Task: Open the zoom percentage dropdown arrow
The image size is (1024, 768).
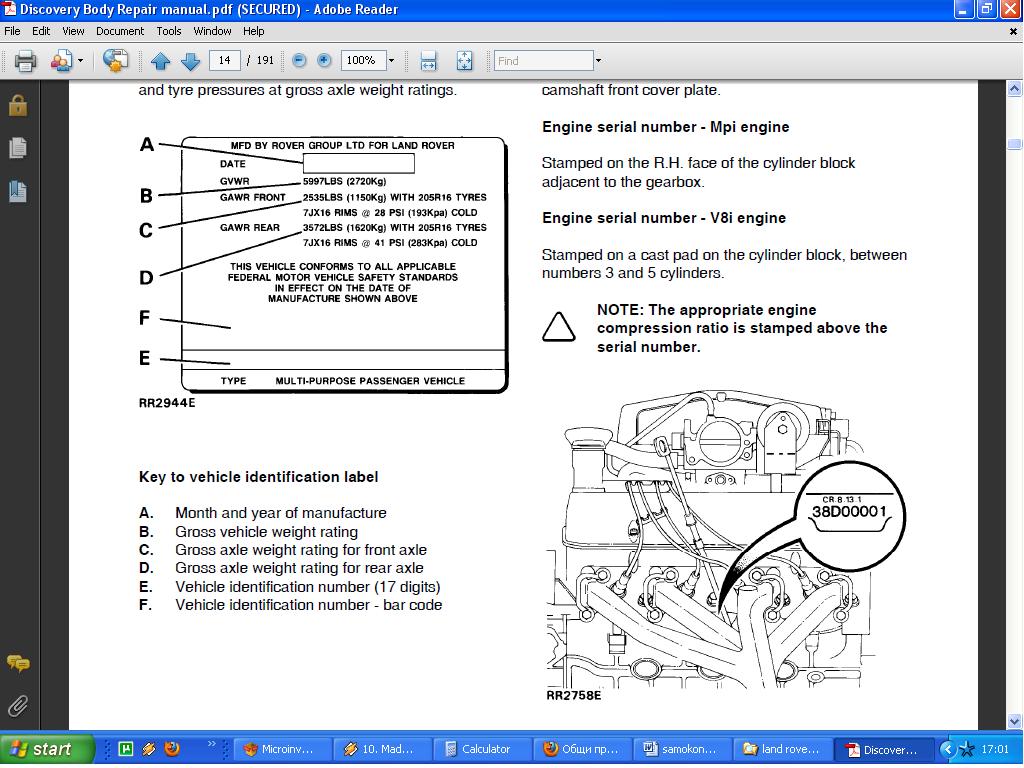Action: 391,61
